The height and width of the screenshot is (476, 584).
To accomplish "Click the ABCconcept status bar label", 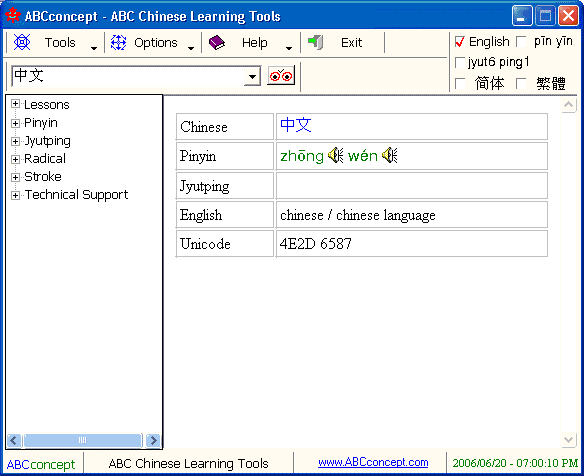I will pos(41,464).
